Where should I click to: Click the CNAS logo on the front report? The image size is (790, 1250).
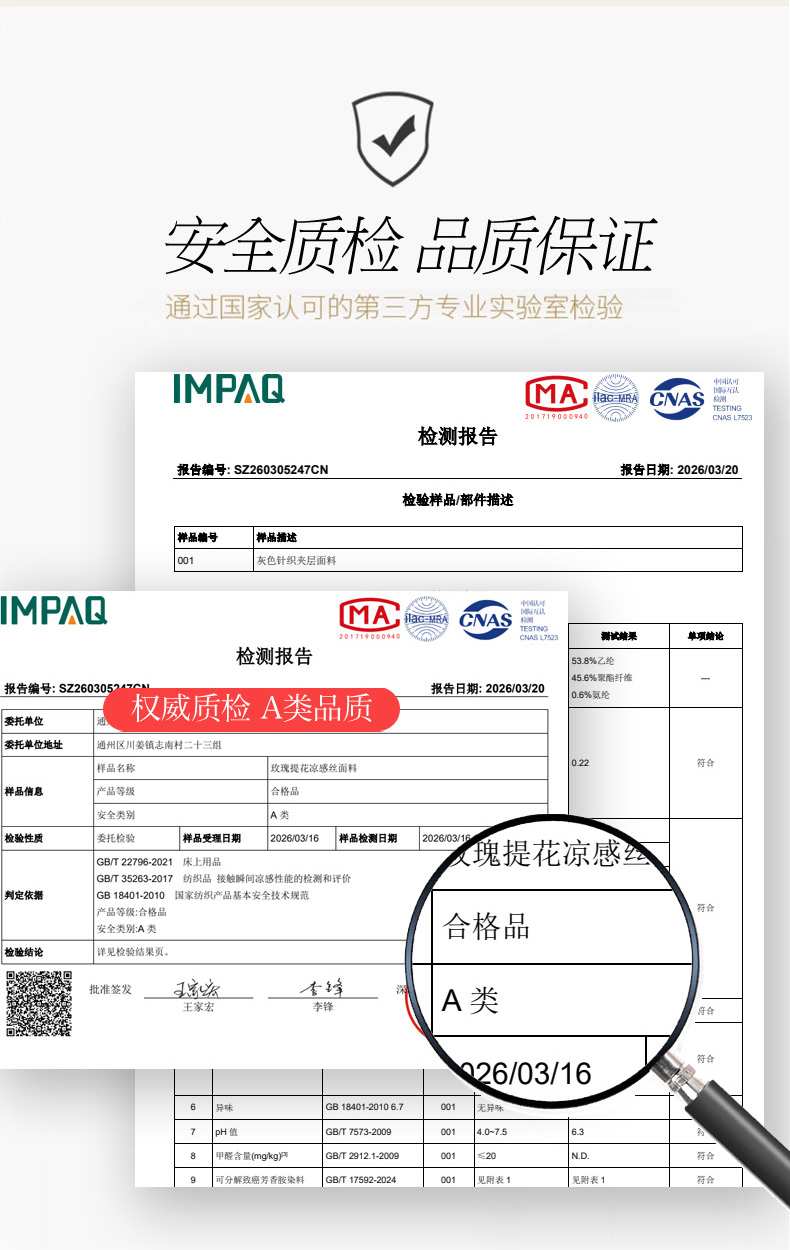tap(485, 620)
